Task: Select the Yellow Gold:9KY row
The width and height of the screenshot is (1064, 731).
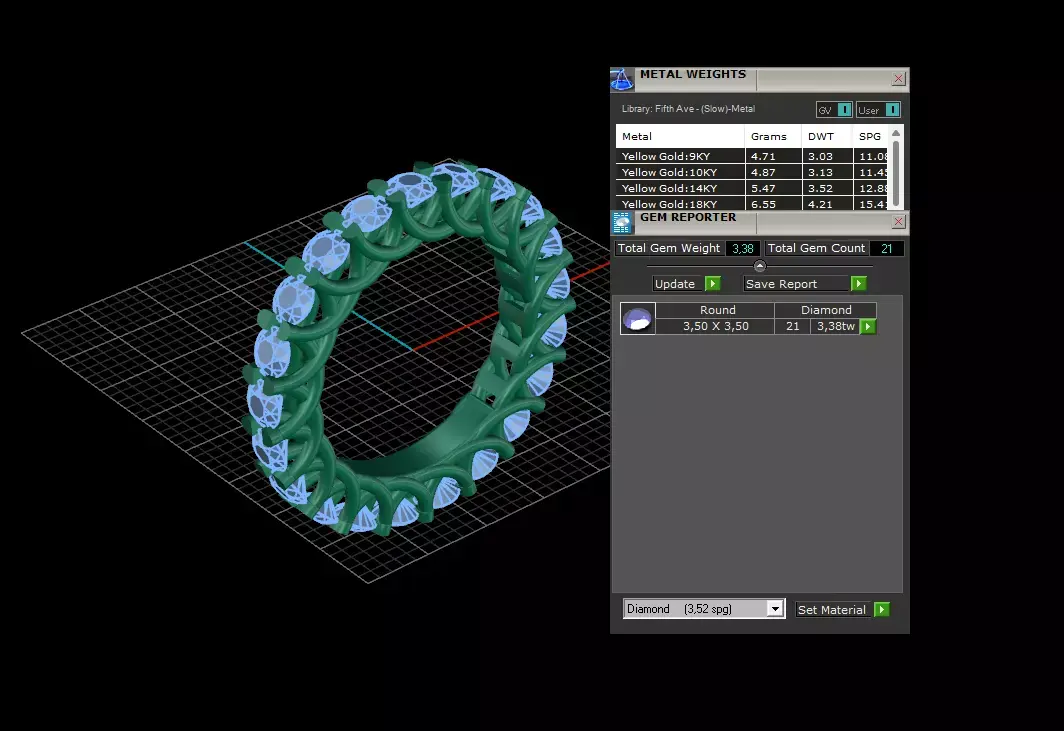Action: coord(752,156)
